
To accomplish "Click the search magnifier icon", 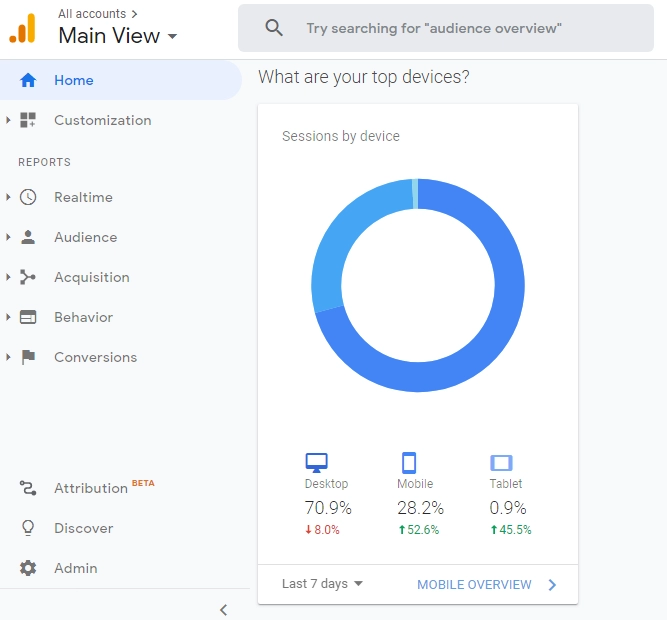I will [x=274, y=28].
